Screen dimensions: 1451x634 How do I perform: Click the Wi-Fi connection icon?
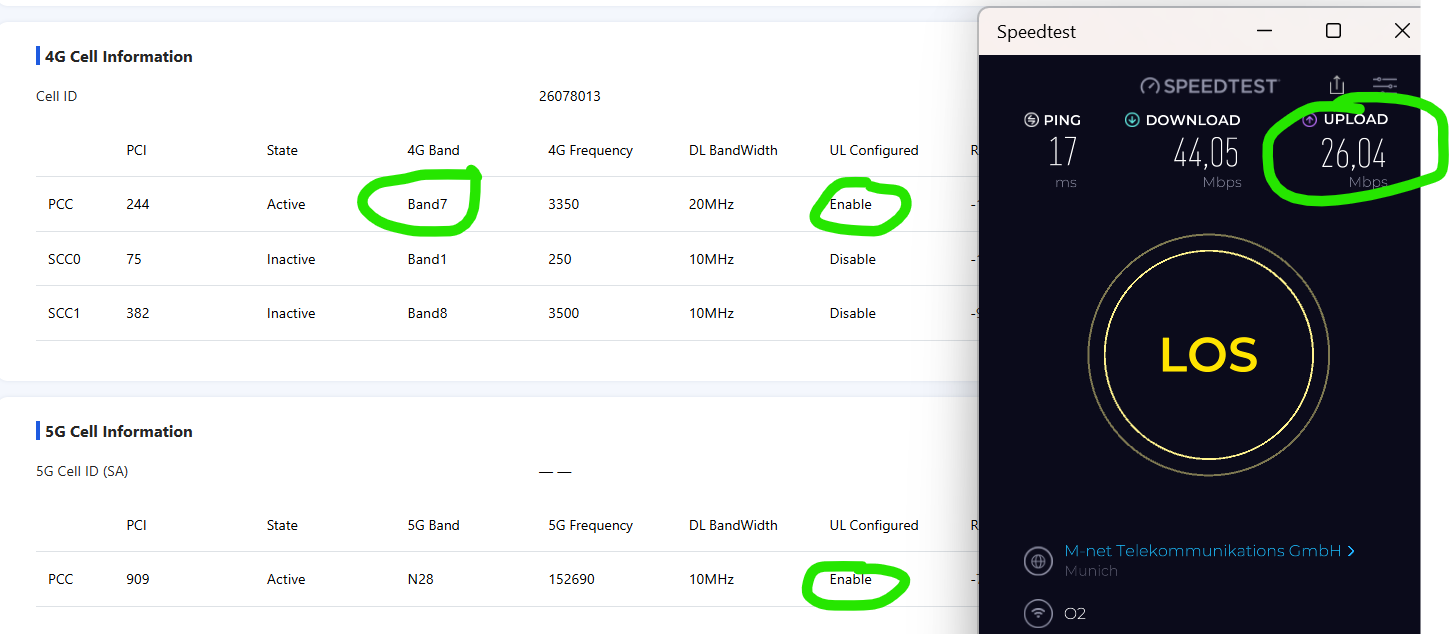[1039, 613]
